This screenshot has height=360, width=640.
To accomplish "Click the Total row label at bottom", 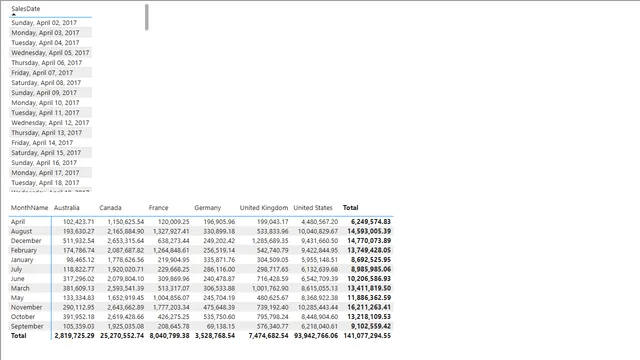I will click(x=18, y=336).
